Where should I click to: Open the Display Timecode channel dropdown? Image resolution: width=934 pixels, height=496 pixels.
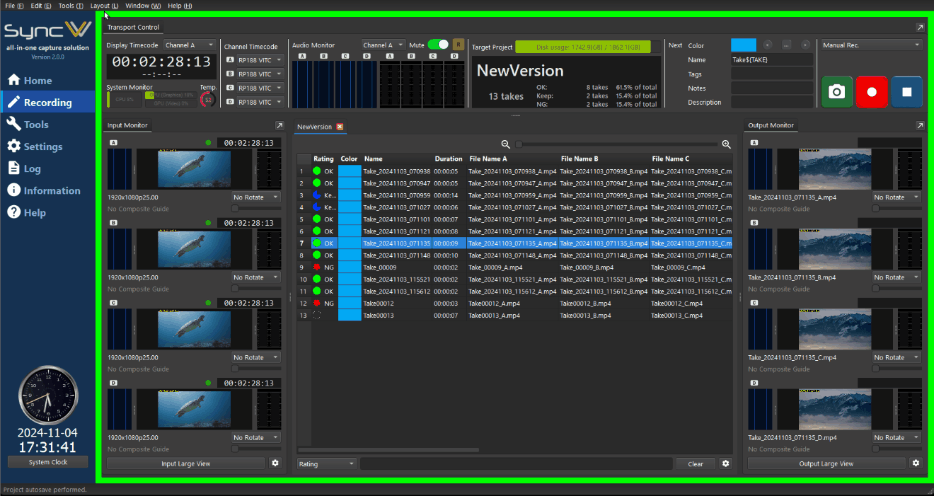tap(190, 45)
